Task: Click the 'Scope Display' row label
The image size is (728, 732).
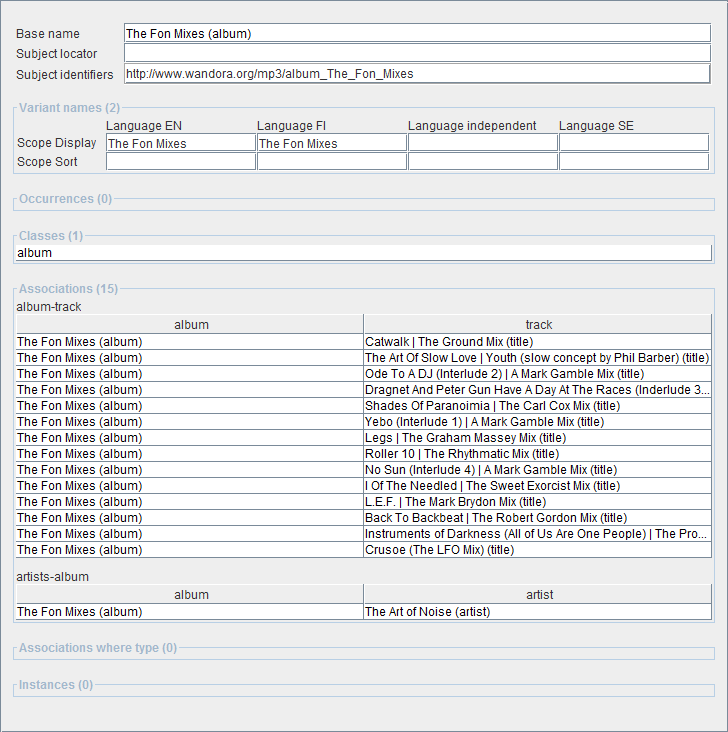Action: [57, 142]
